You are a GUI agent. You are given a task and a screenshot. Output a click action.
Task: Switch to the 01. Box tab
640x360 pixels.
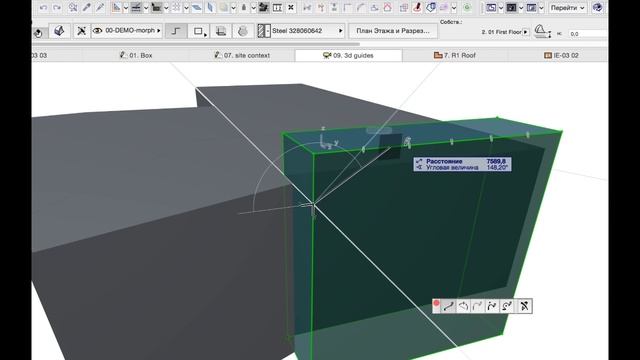[136, 55]
